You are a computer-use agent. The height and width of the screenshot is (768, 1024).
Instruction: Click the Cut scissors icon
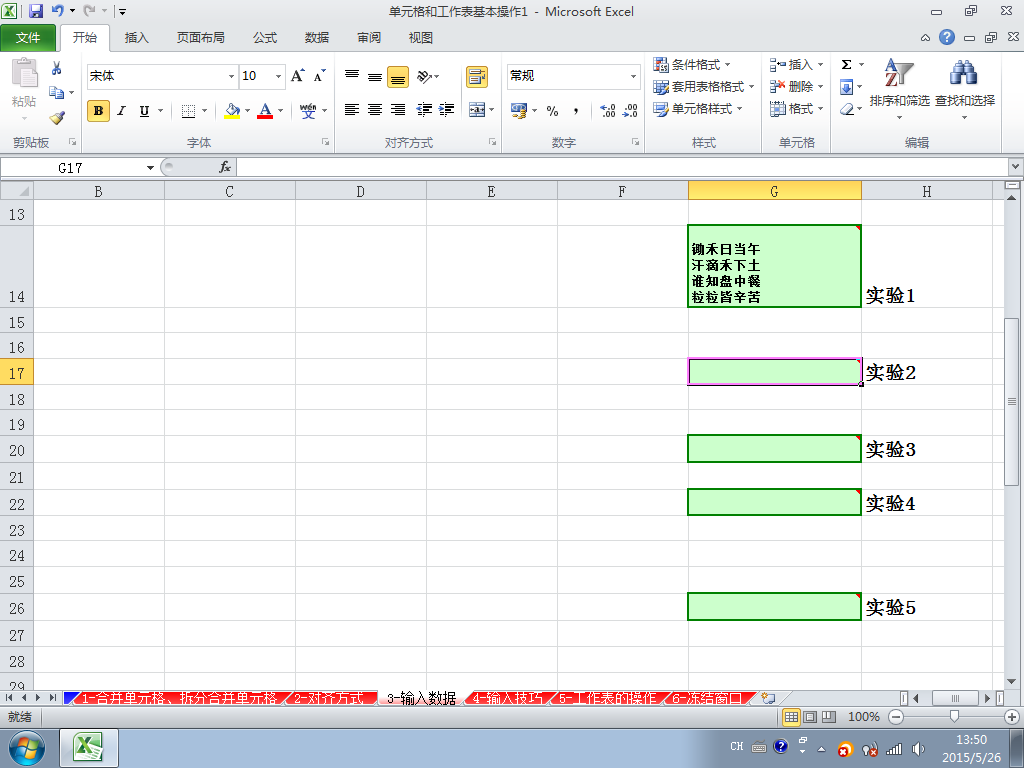pyautogui.click(x=57, y=68)
